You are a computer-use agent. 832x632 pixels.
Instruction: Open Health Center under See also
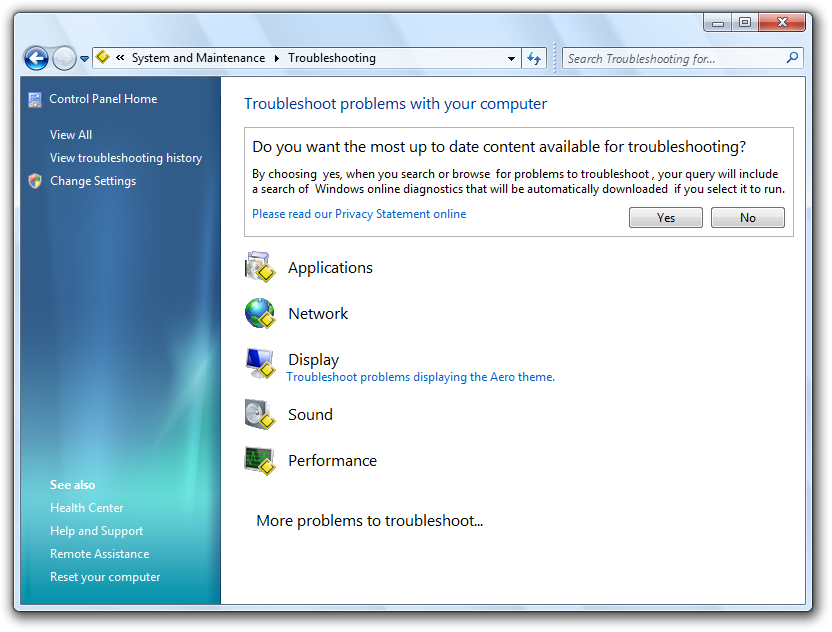coord(86,508)
